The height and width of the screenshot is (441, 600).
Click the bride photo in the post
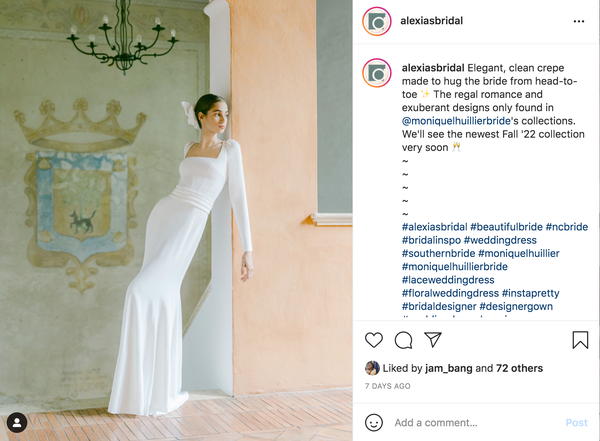click(176, 220)
